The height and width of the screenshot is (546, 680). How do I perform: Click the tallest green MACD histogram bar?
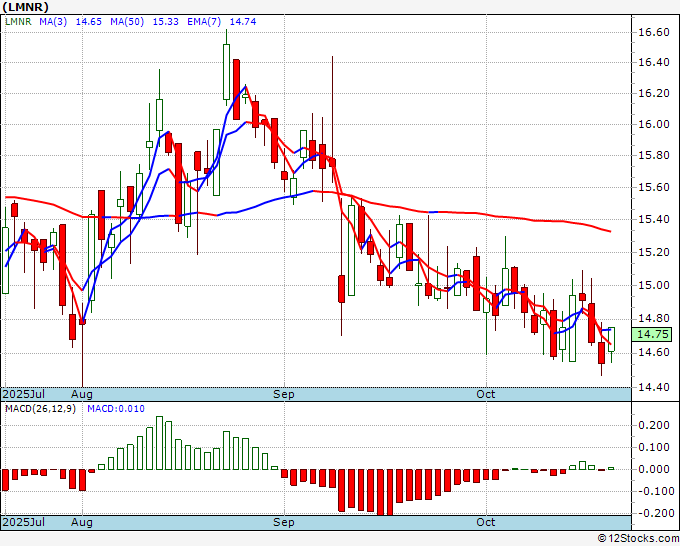point(159,443)
